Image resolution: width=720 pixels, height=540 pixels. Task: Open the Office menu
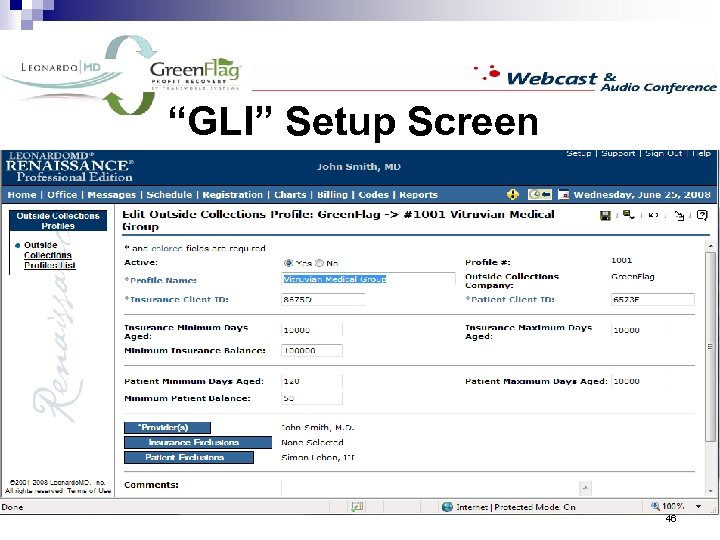tap(62, 195)
